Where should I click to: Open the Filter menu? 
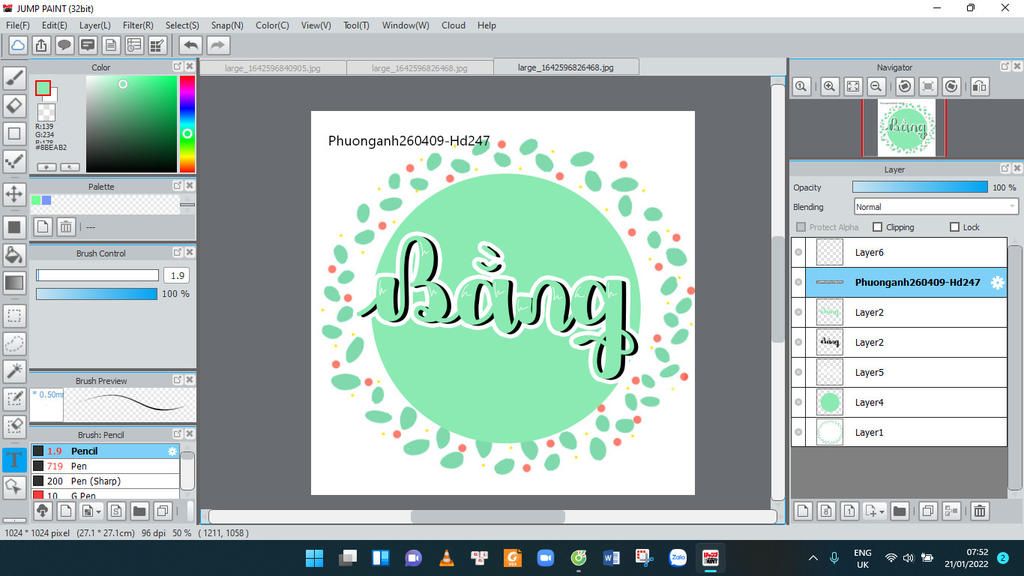(138, 25)
